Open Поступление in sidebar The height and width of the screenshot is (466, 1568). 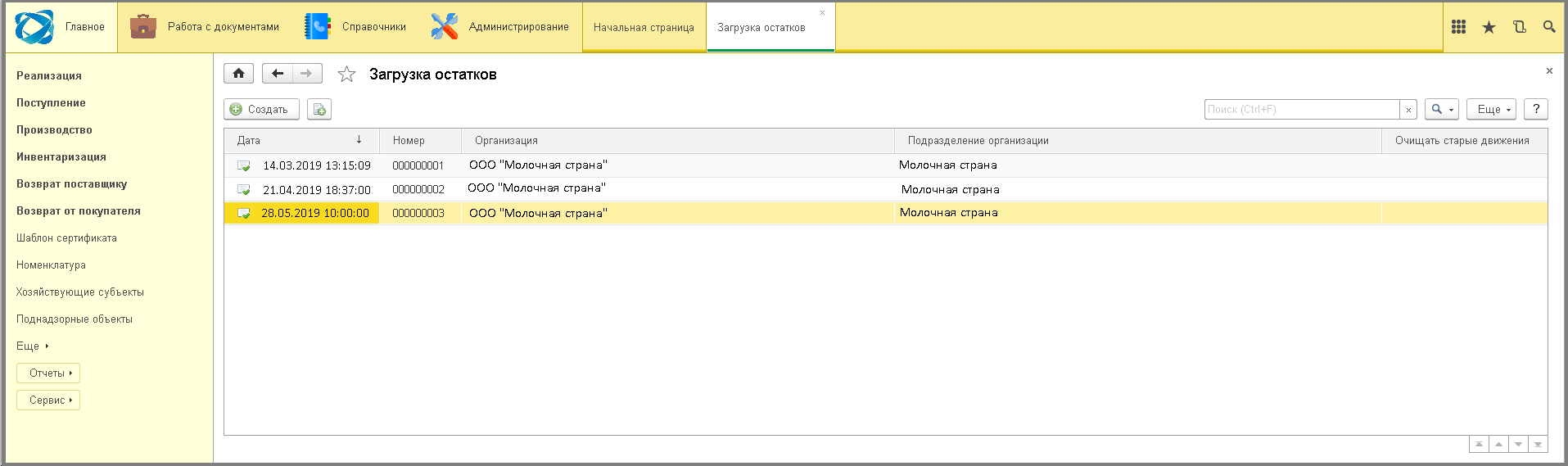coord(51,103)
